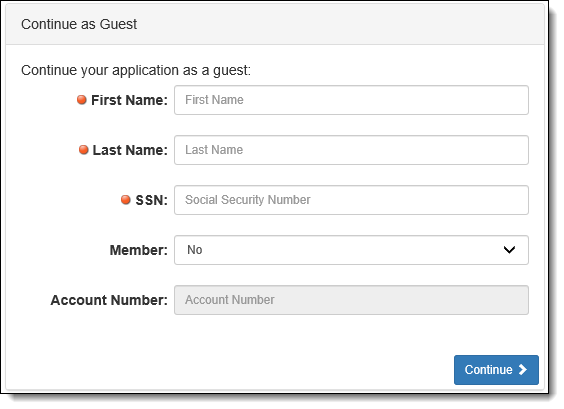
Task: Click the Member dropdown chevron arrow
Action: point(509,250)
